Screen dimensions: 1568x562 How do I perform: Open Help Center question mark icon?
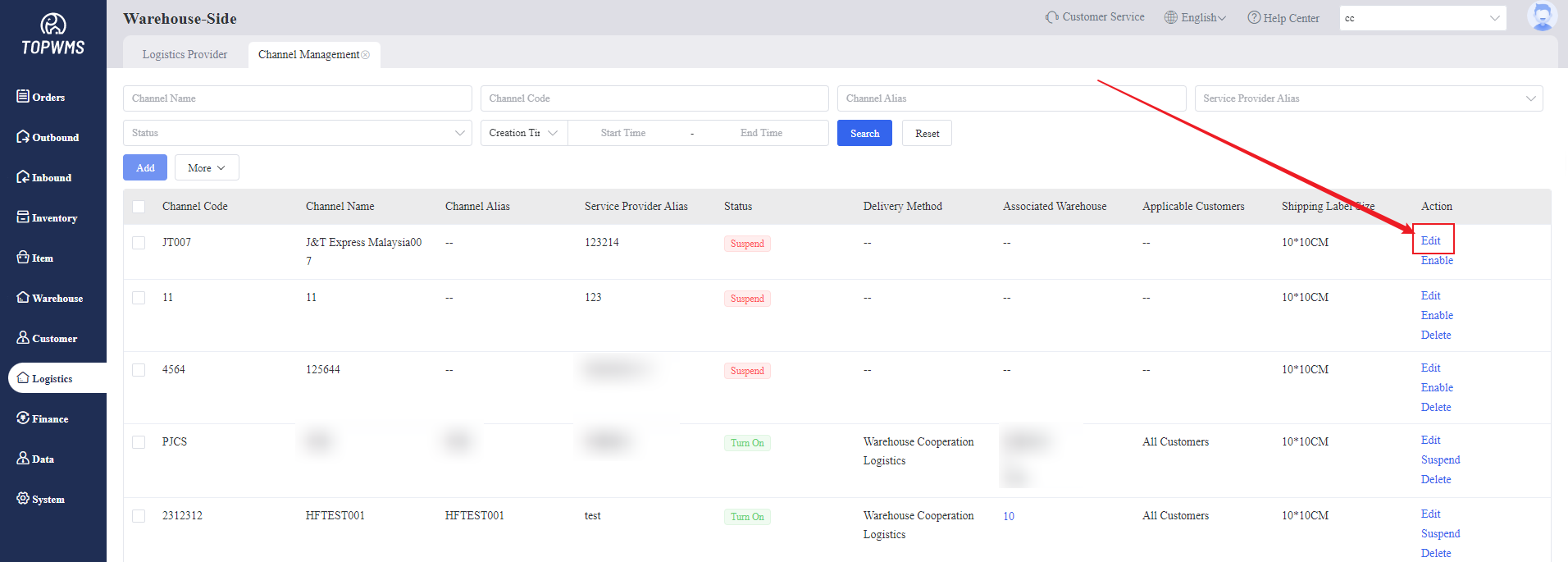point(1254,18)
